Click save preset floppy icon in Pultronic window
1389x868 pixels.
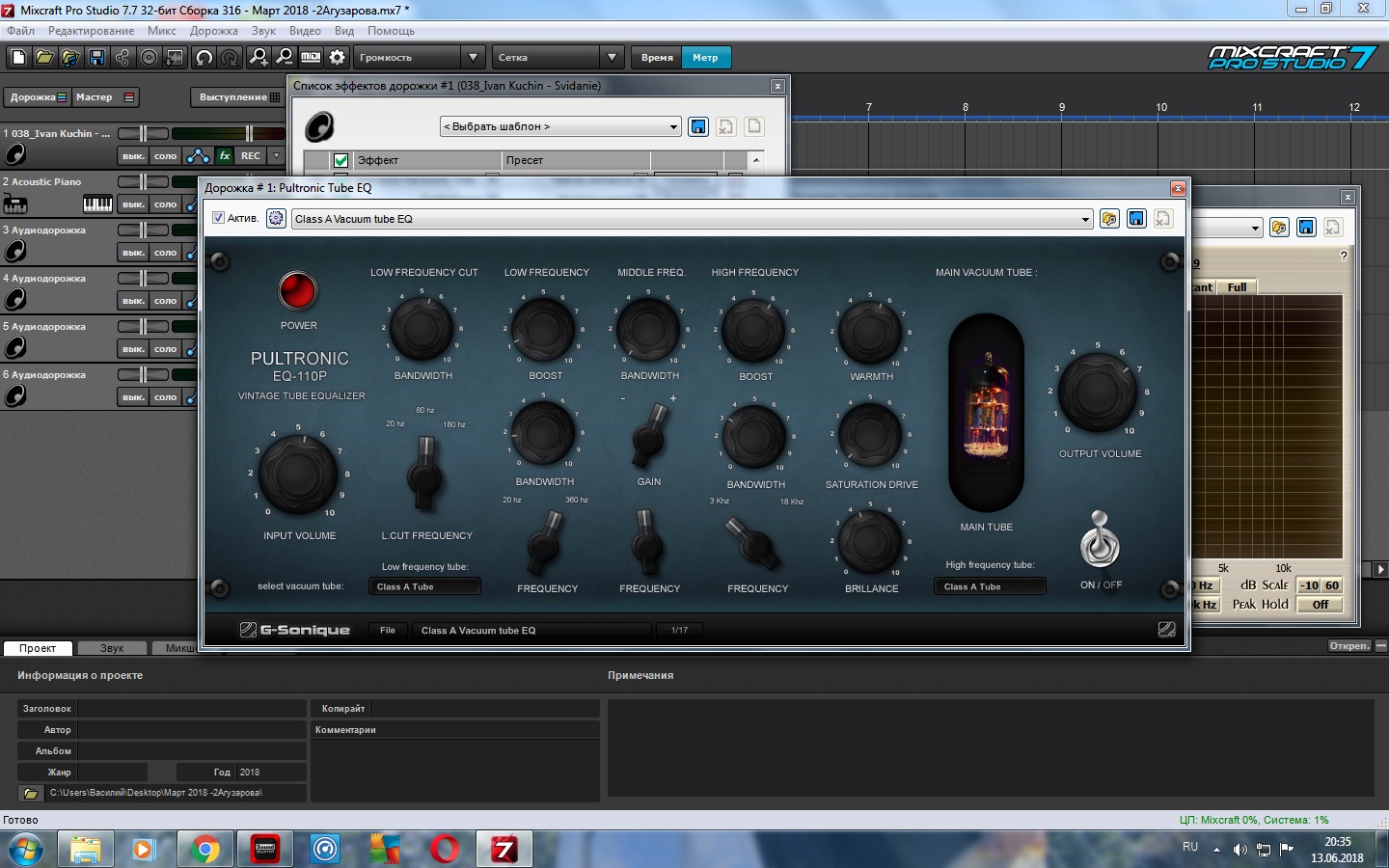[x=1136, y=219]
